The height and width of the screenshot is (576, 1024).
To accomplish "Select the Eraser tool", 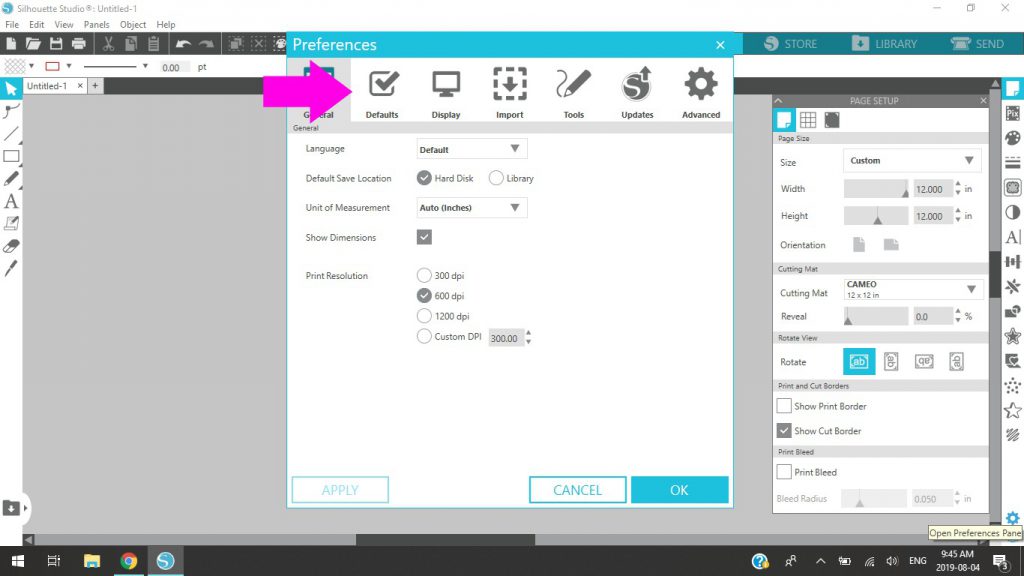I will coord(11,246).
